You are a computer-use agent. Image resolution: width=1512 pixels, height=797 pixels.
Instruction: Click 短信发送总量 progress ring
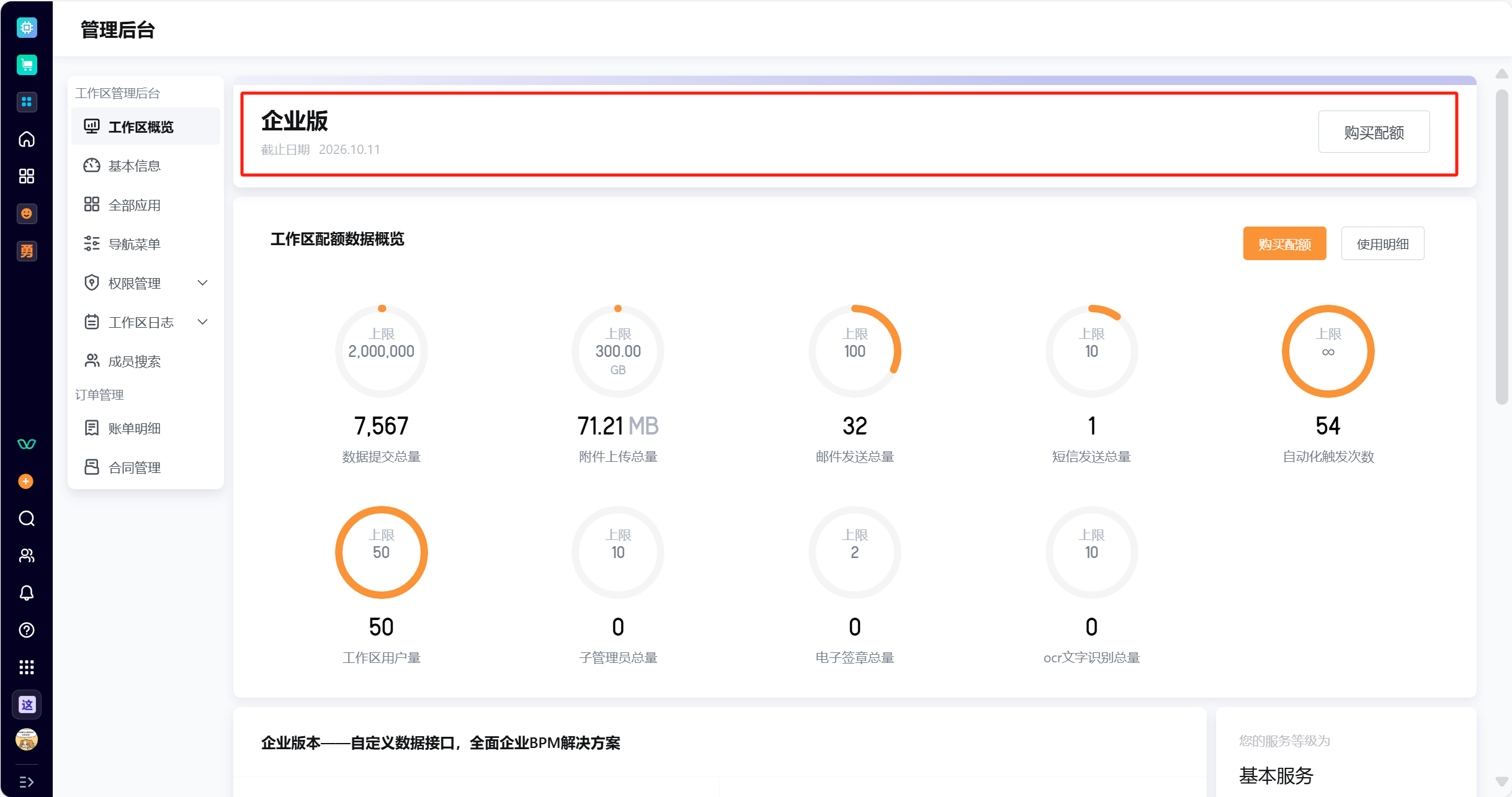tap(1091, 351)
